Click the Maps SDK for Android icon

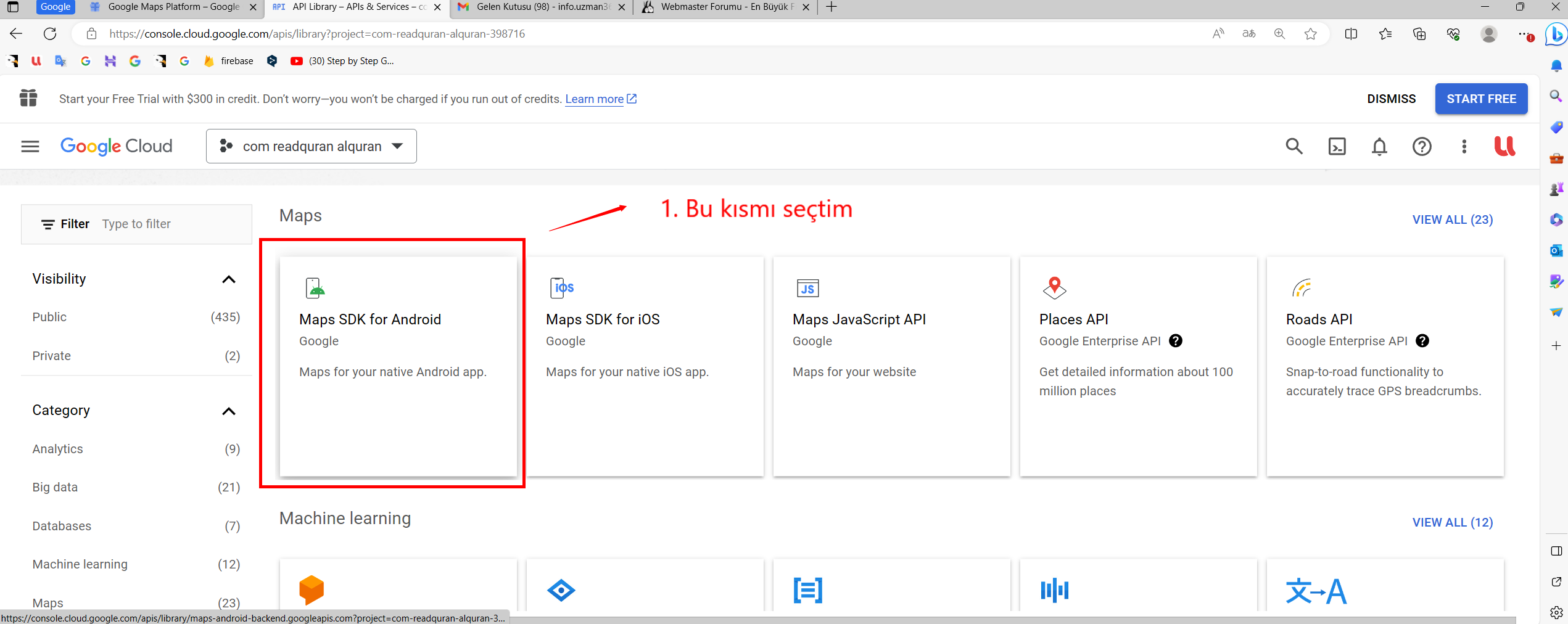(315, 288)
